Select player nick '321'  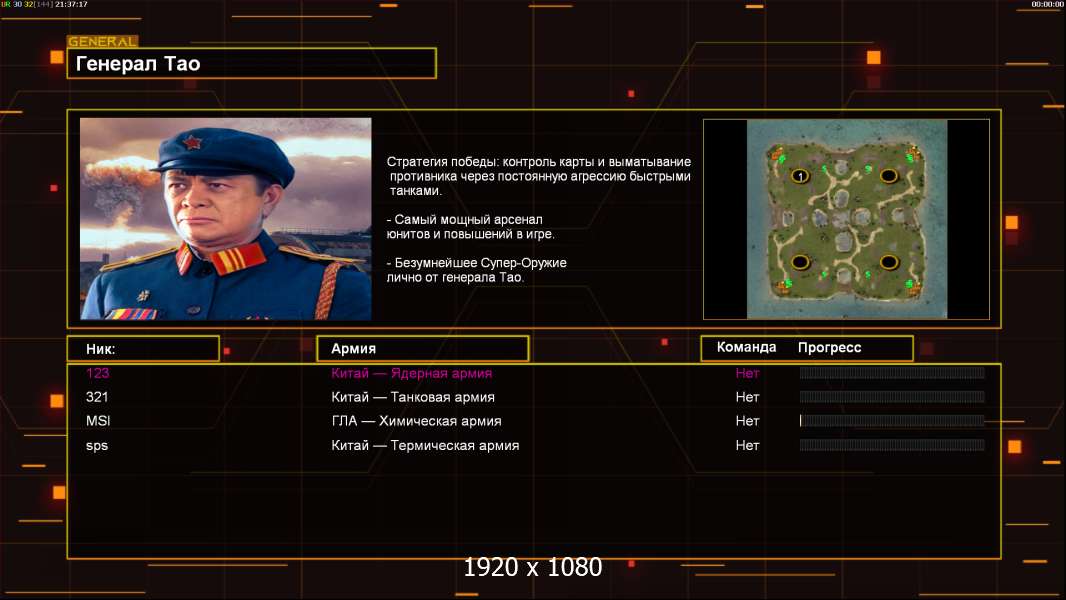(x=97, y=397)
